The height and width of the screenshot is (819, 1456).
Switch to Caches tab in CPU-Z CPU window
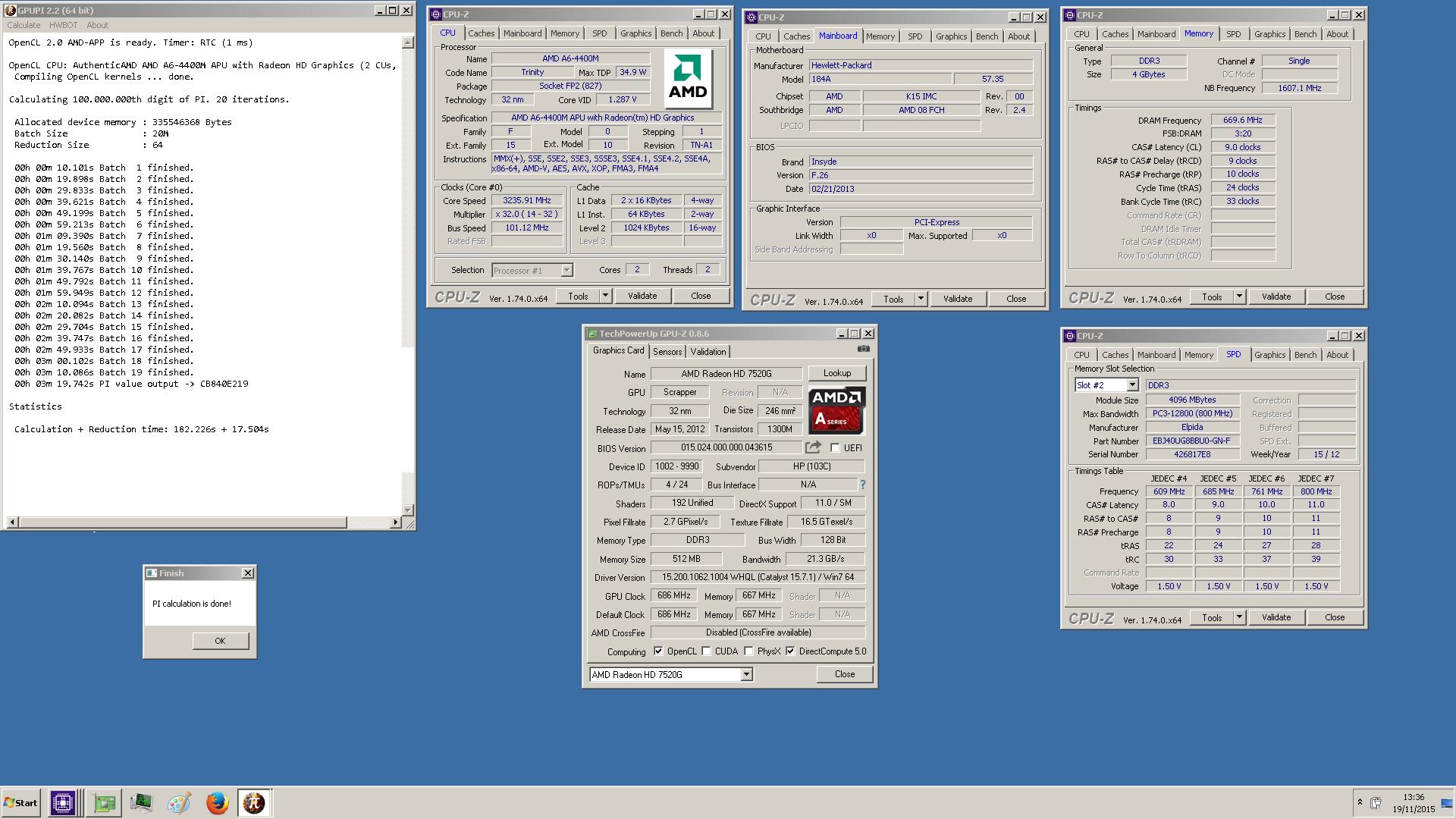[481, 33]
